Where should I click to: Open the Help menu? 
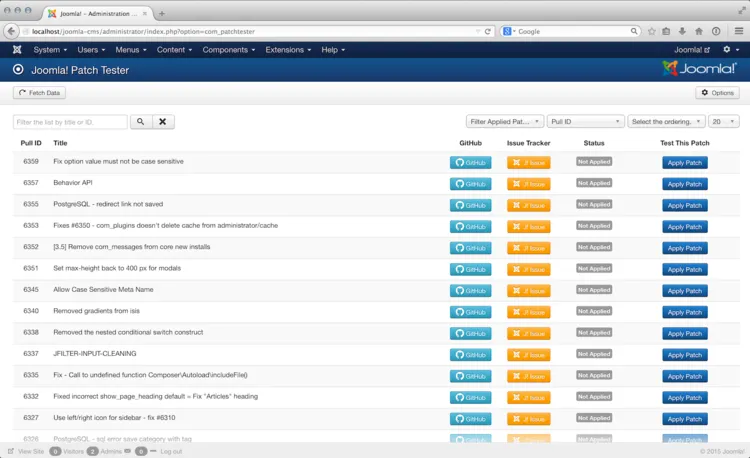333,50
